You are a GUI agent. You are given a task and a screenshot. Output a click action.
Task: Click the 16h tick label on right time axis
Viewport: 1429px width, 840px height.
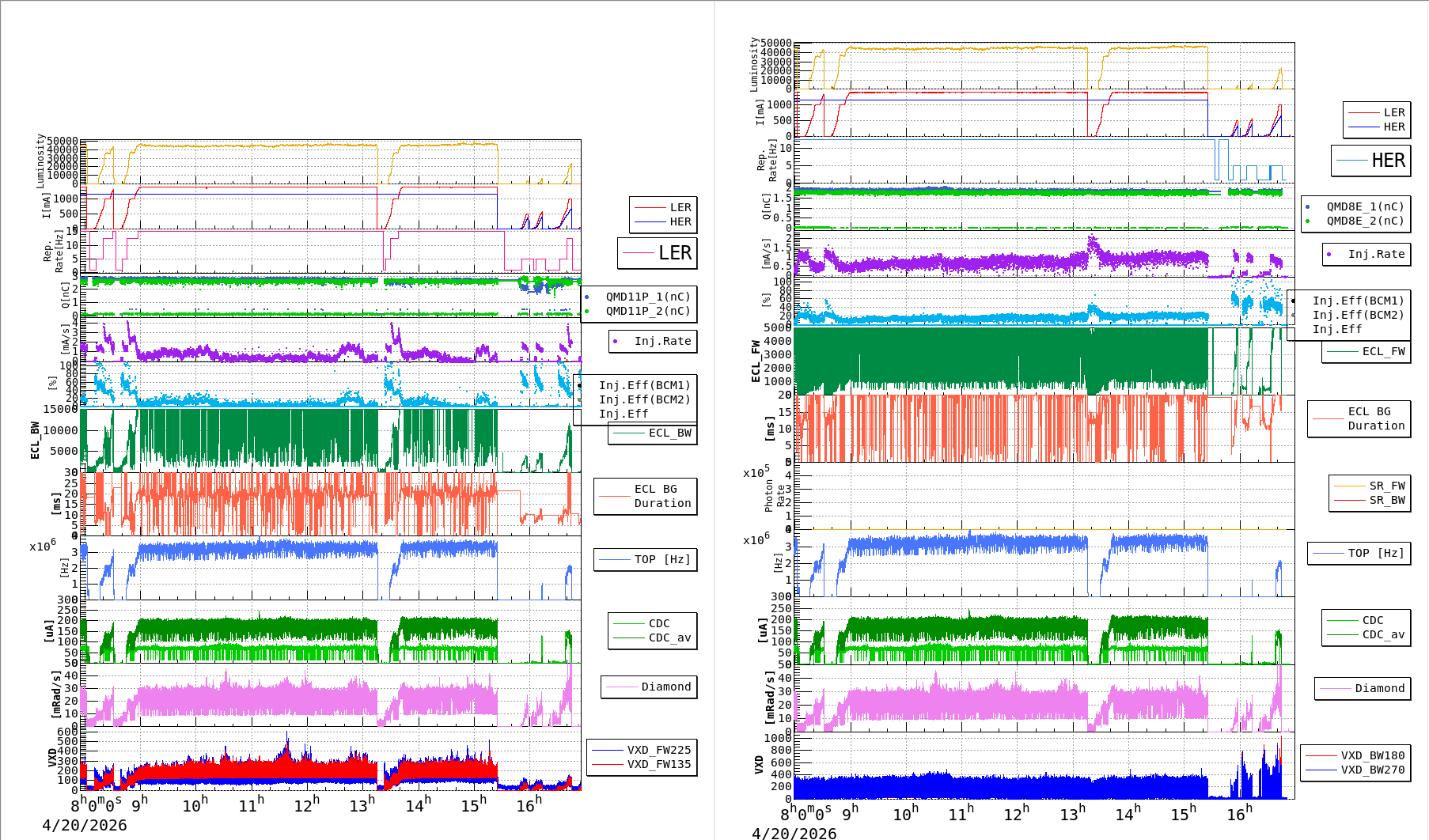coord(1240,812)
